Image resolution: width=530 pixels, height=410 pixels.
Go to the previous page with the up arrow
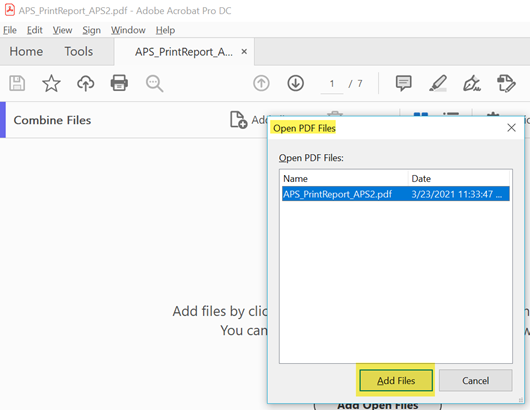261,83
